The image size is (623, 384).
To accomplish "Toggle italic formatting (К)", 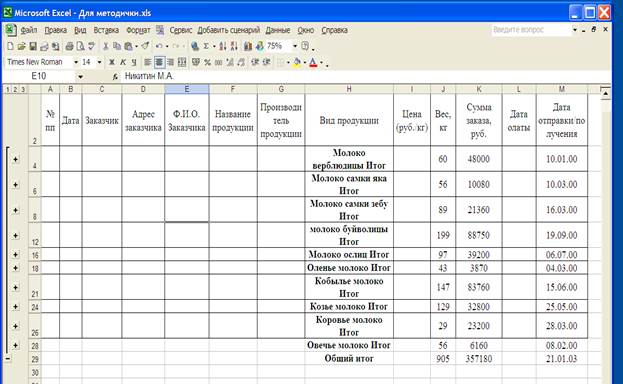I will pyautogui.click(x=123, y=62).
